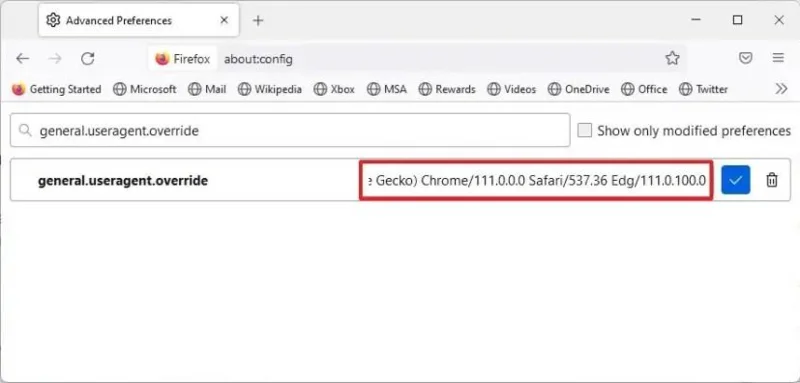Open the Office bookmark
The image size is (800, 383).
(x=644, y=89)
